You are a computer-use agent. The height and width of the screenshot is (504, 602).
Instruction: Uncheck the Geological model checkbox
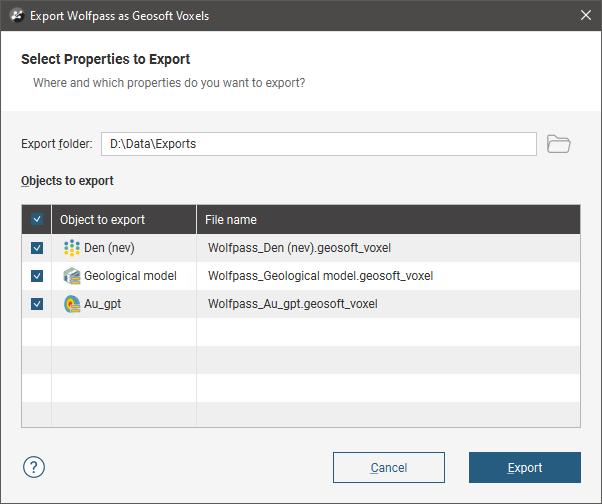coord(37,276)
